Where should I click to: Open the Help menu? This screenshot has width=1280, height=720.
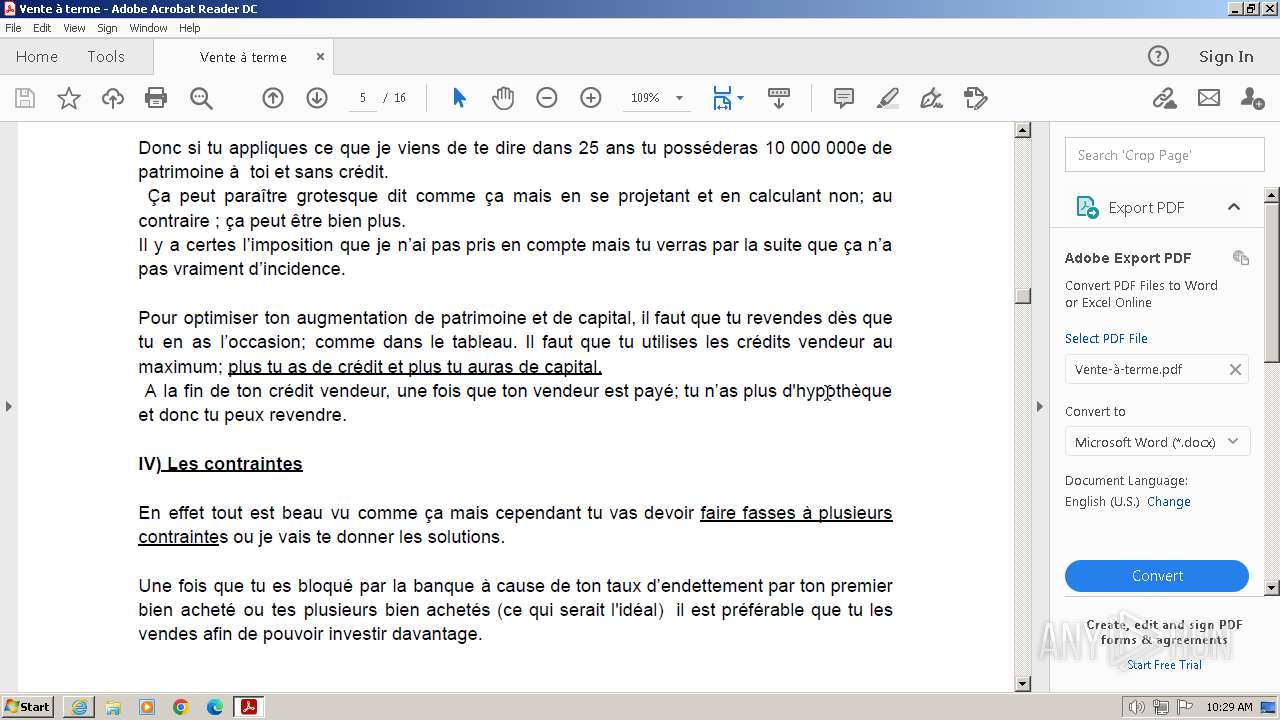pyautogui.click(x=190, y=28)
